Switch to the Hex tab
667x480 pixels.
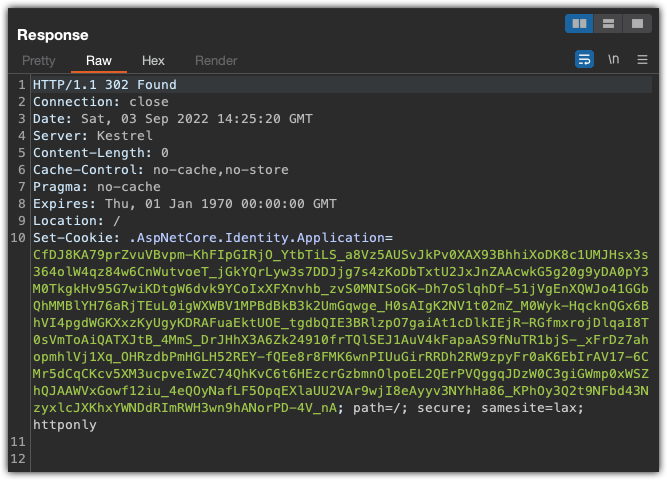tap(153, 60)
